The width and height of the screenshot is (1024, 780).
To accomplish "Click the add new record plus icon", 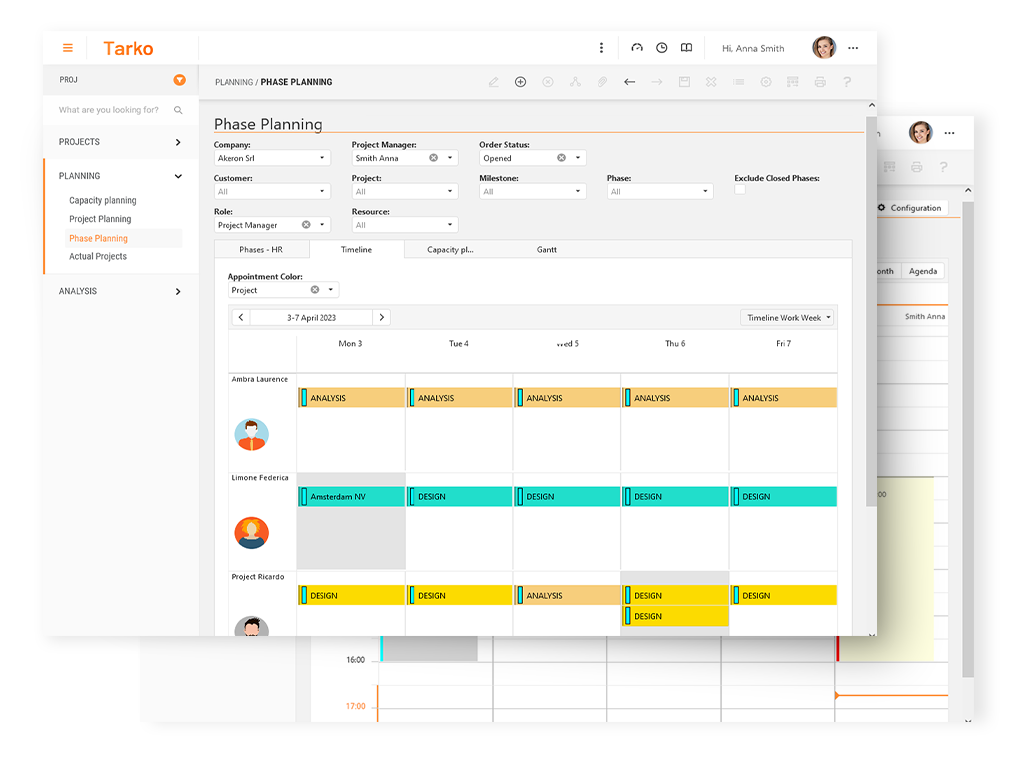I will pos(520,82).
